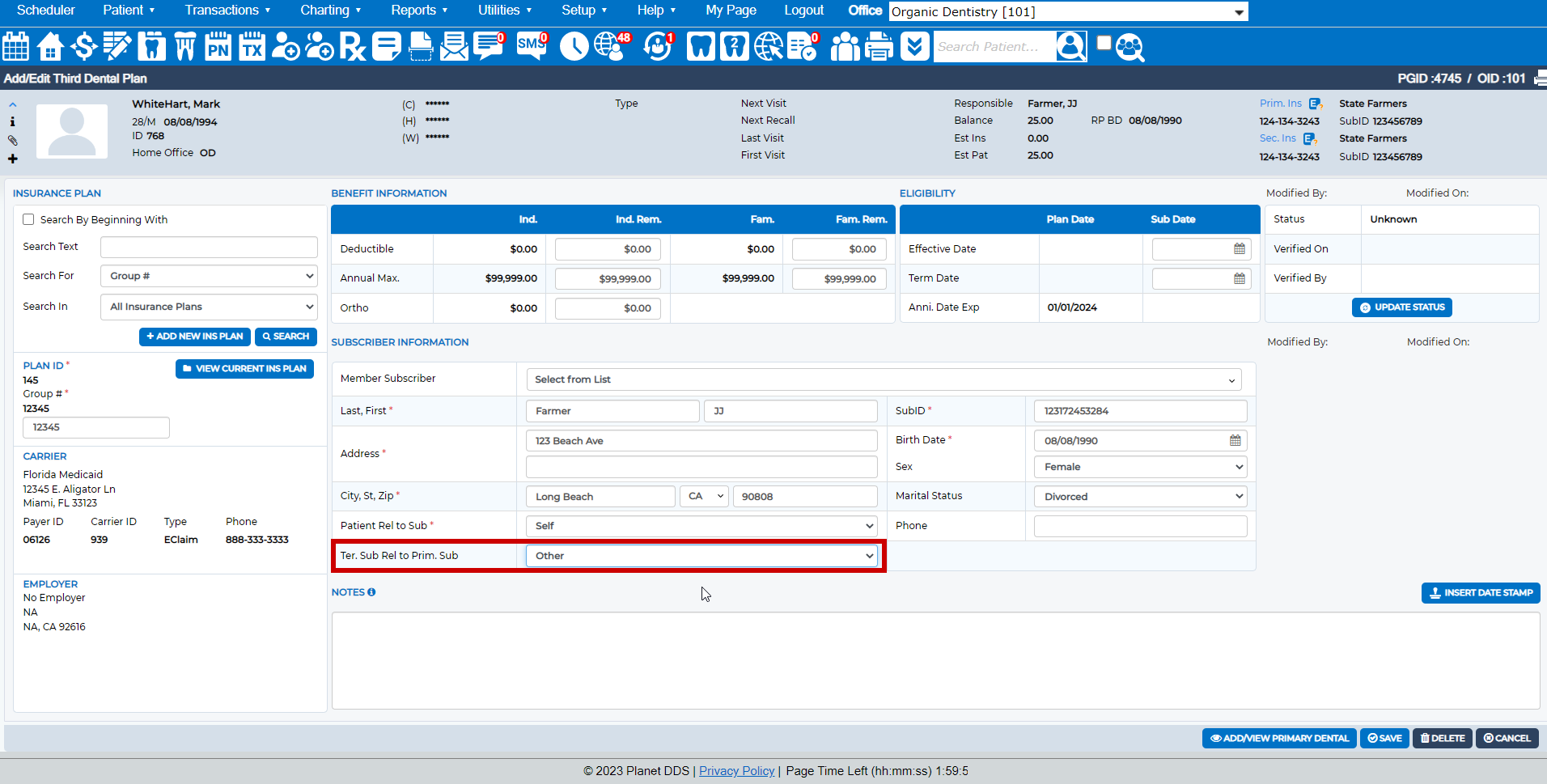
Task: Open Birth Date calendar picker
Action: pyautogui.click(x=1235, y=441)
